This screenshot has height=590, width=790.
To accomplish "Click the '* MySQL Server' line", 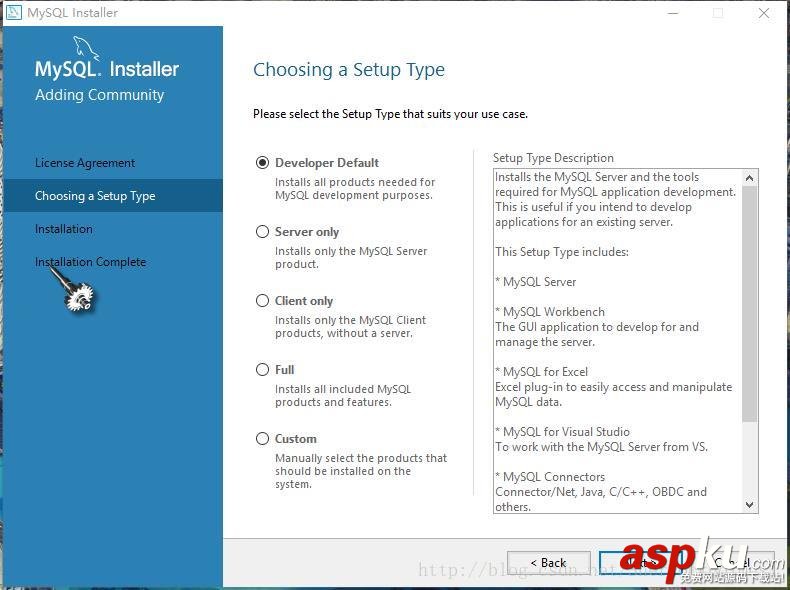I will (x=536, y=282).
